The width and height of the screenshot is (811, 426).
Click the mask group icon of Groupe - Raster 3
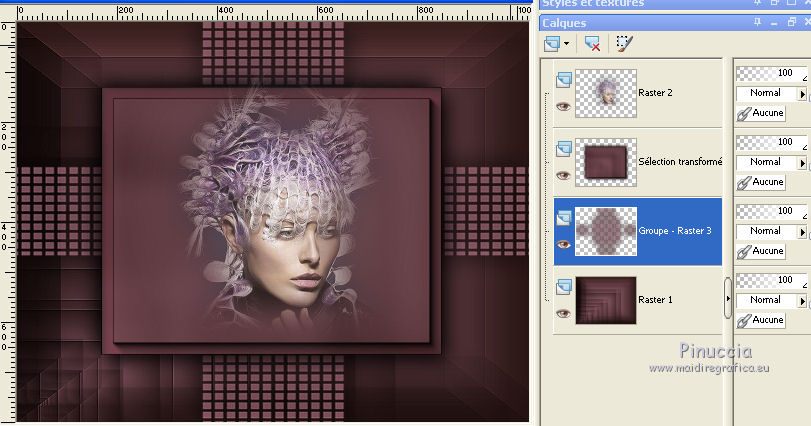pyautogui.click(x=564, y=218)
